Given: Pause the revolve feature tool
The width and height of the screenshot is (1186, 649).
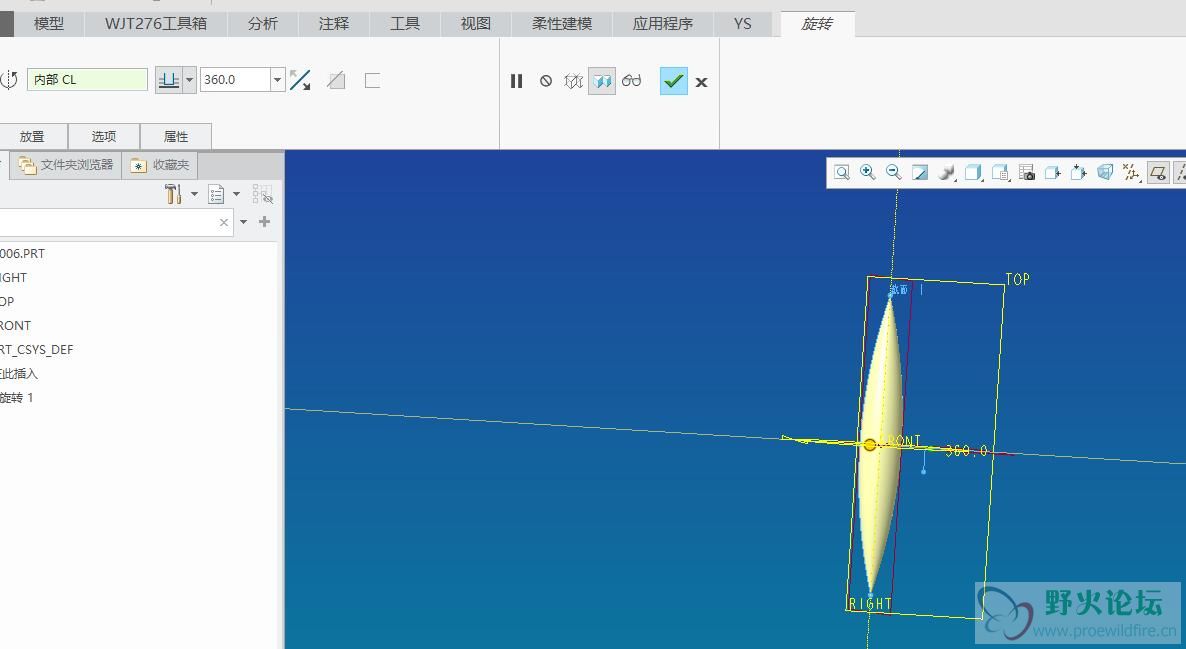Looking at the screenshot, I should (517, 81).
